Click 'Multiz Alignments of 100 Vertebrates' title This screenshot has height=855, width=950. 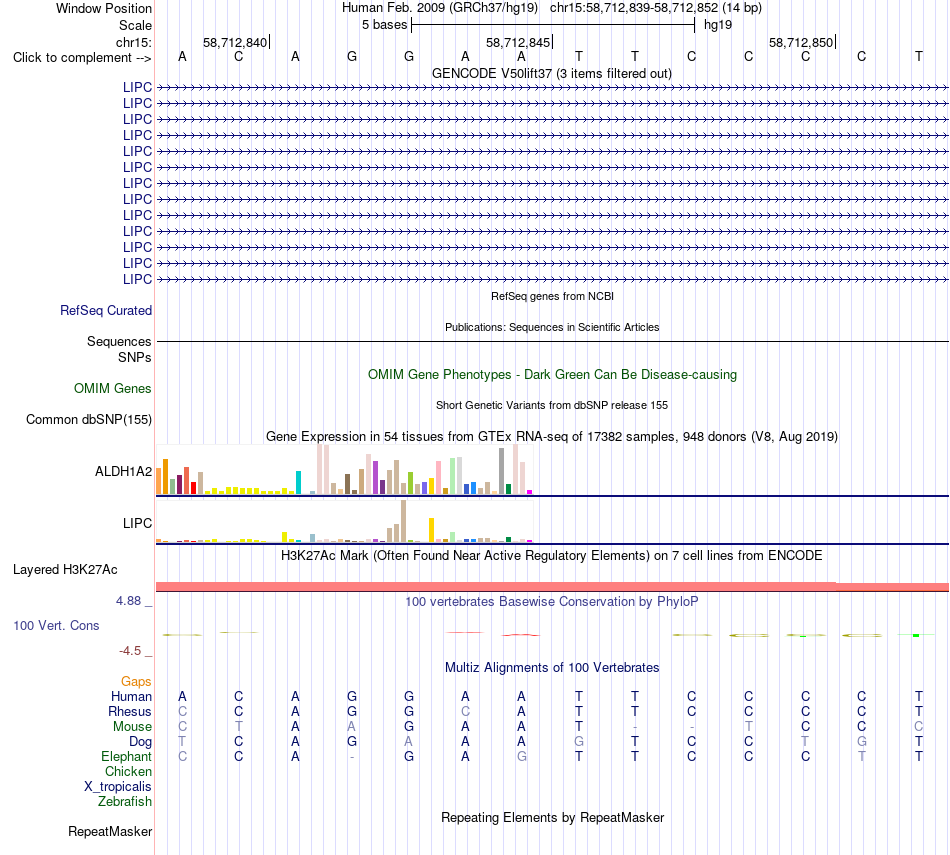coord(552,668)
